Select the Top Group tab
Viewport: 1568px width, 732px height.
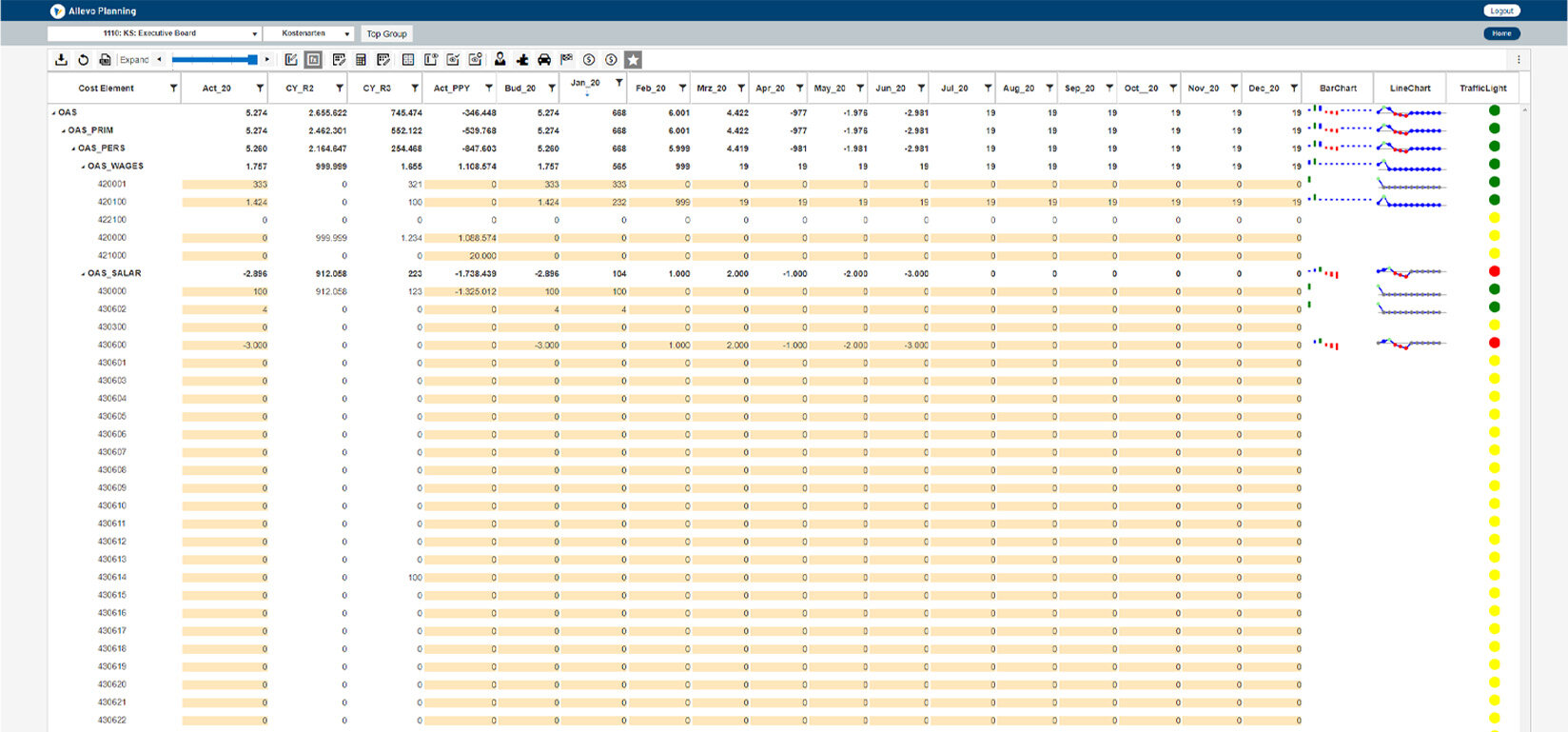(x=386, y=33)
